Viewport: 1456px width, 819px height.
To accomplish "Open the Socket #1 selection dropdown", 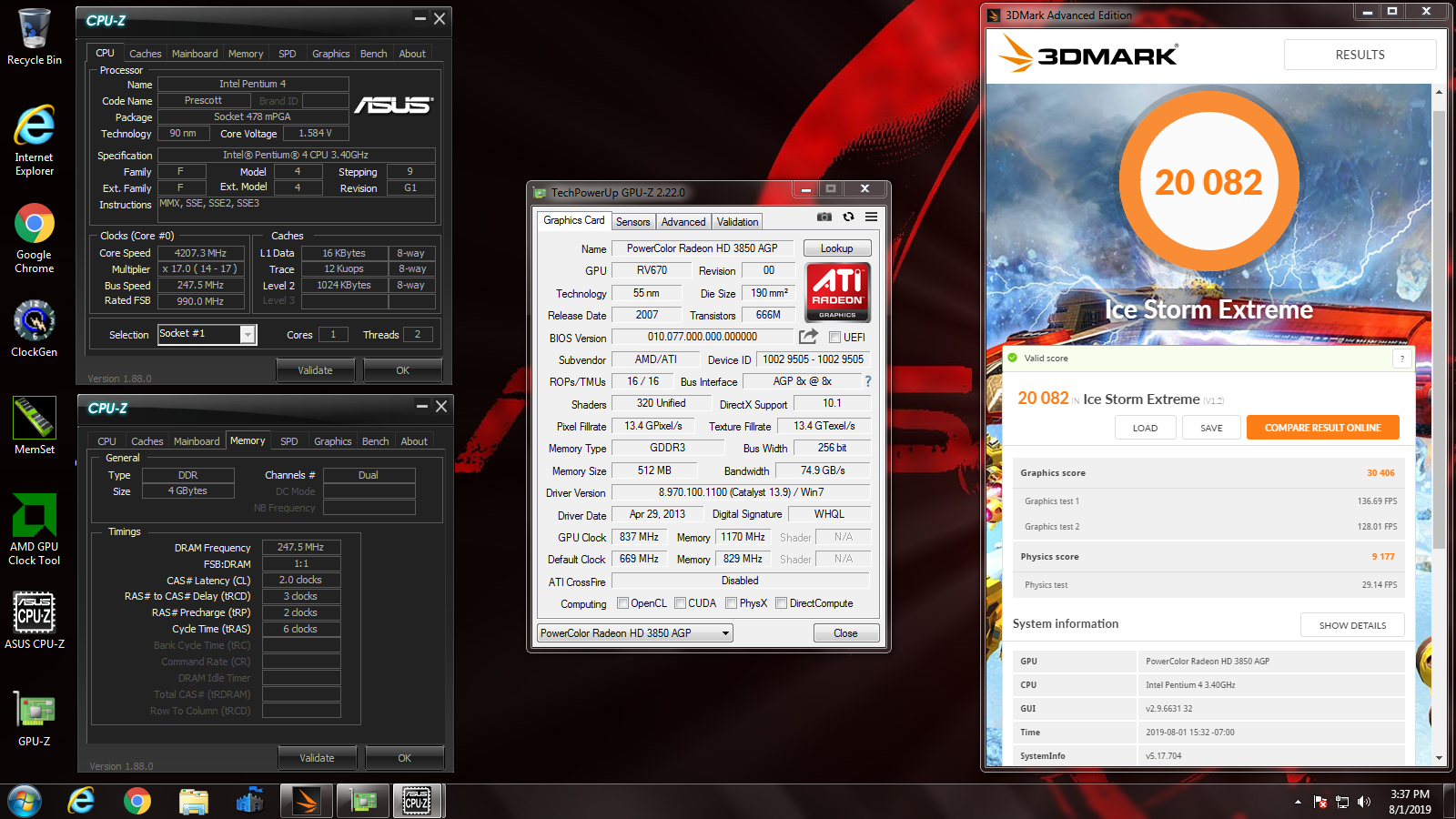I will 248,334.
